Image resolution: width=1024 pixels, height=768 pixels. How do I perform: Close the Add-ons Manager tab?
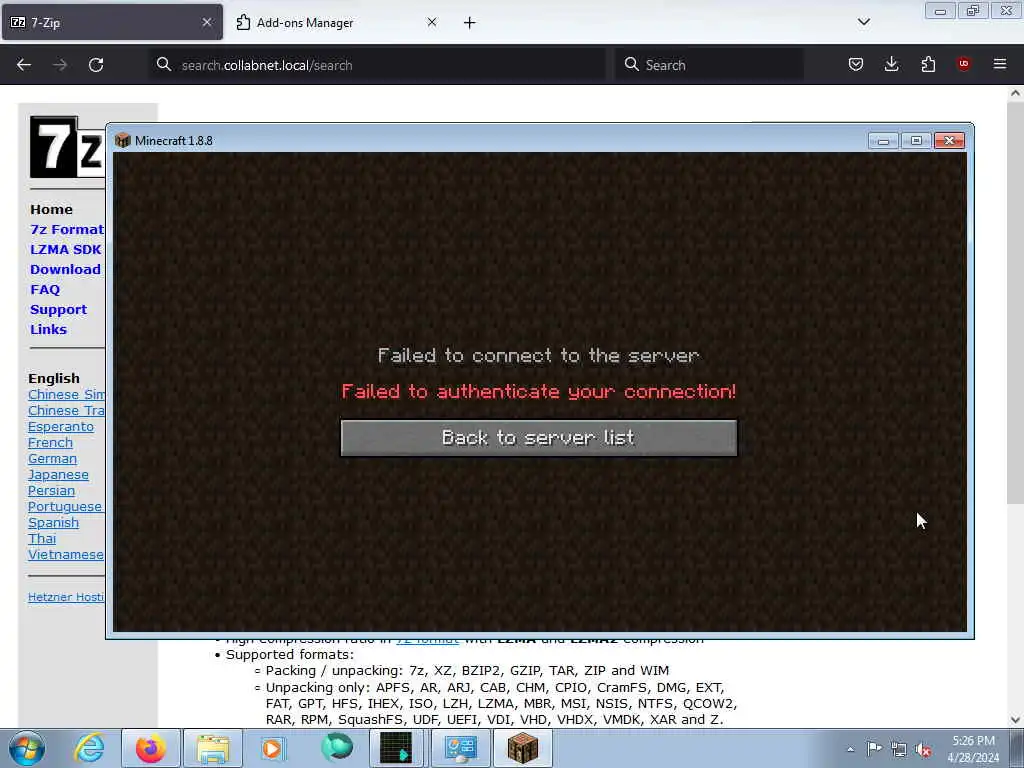(432, 22)
